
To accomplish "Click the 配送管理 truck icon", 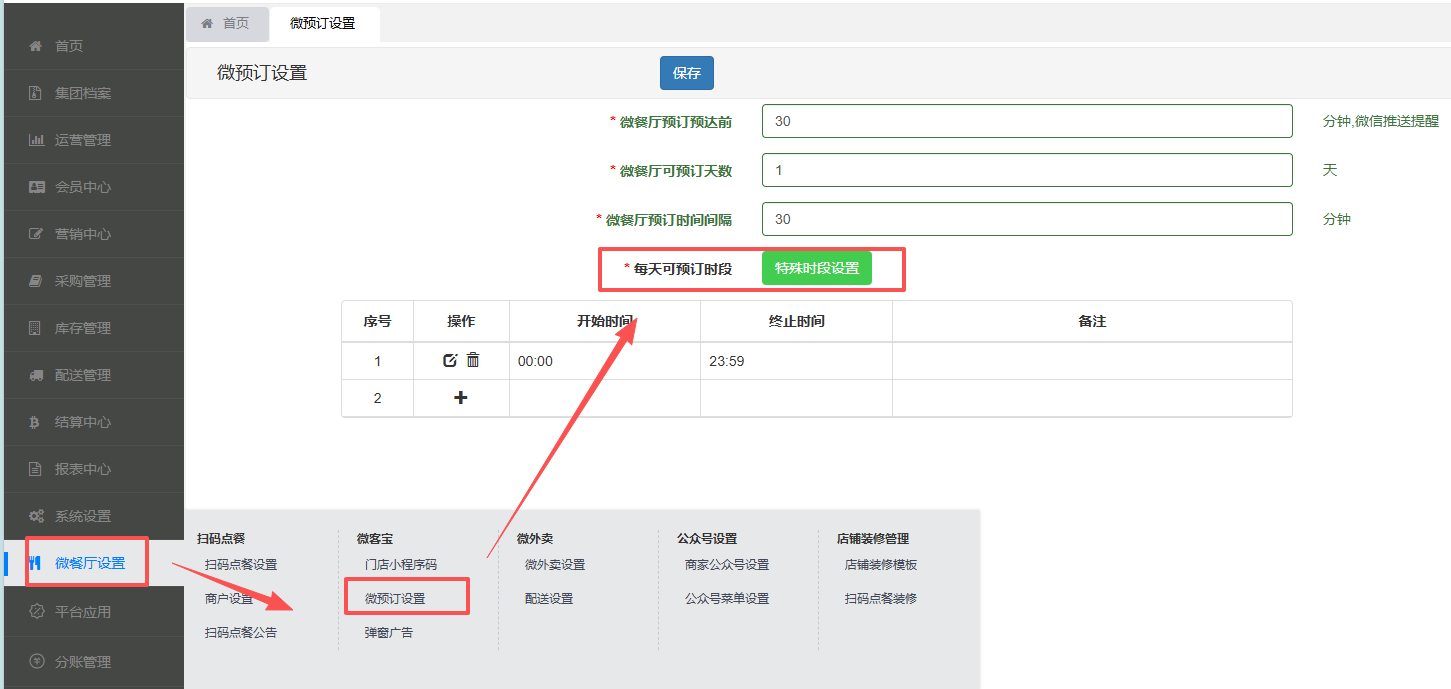I will tap(36, 375).
